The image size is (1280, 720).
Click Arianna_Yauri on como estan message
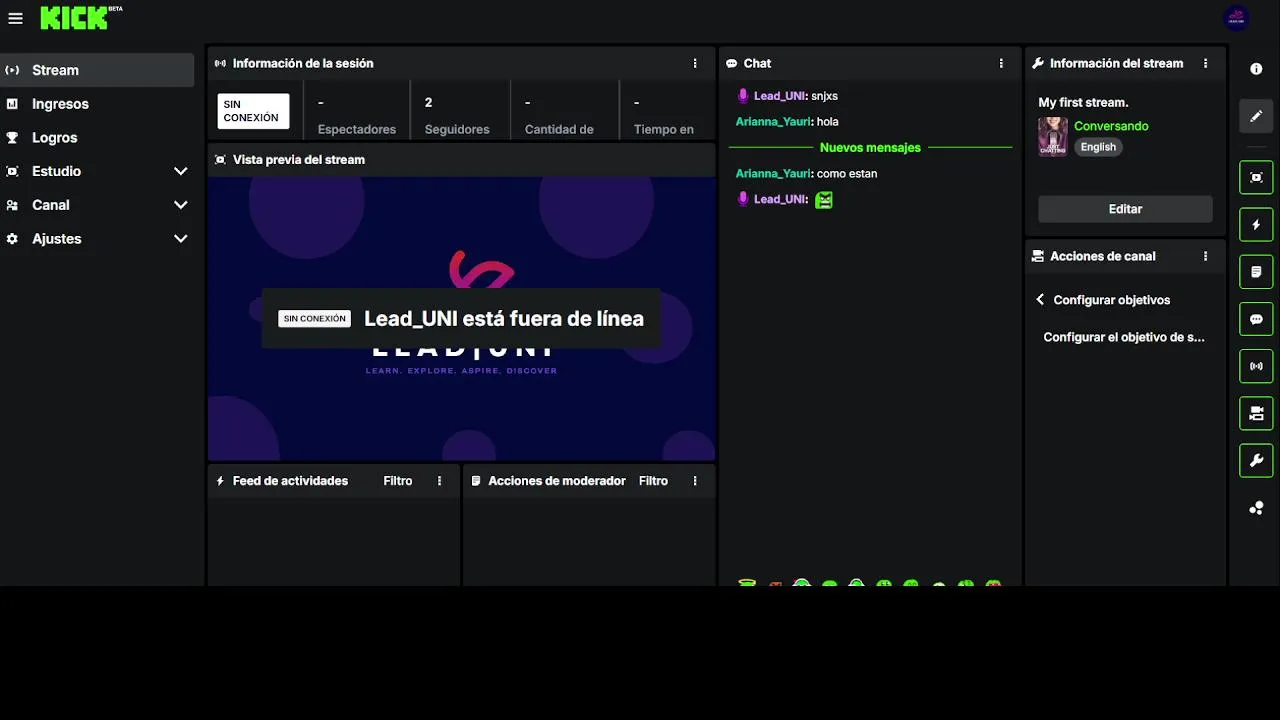pyautogui.click(x=774, y=174)
